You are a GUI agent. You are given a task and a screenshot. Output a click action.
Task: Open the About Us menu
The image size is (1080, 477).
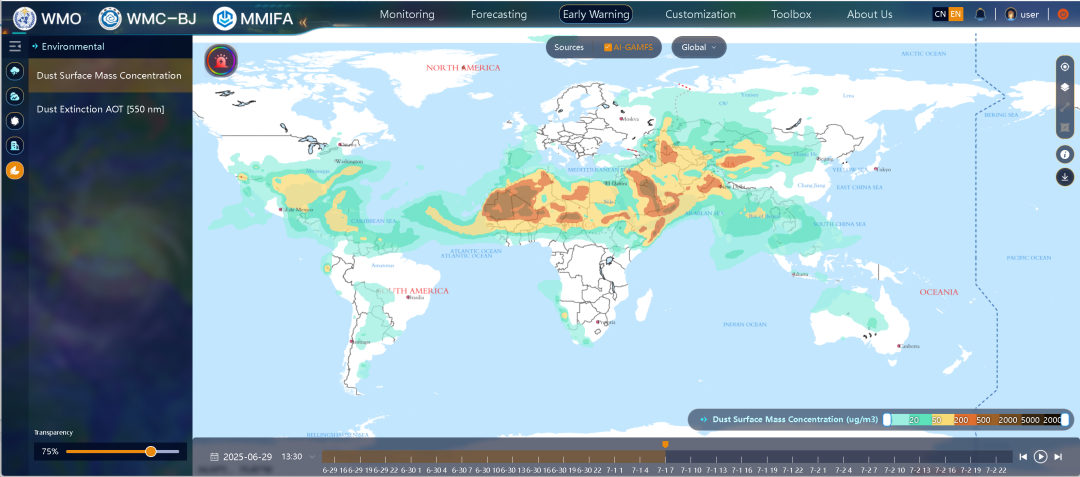point(869,14)
